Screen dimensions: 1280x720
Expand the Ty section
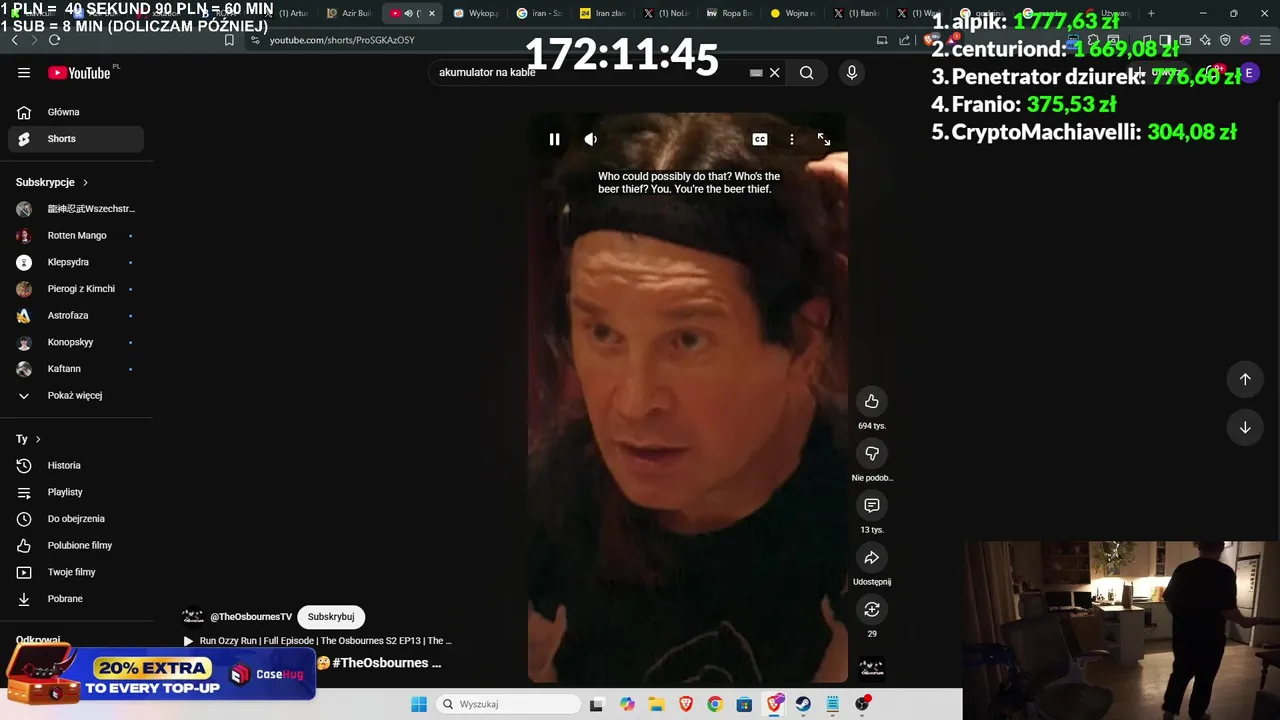click(28, 439)
